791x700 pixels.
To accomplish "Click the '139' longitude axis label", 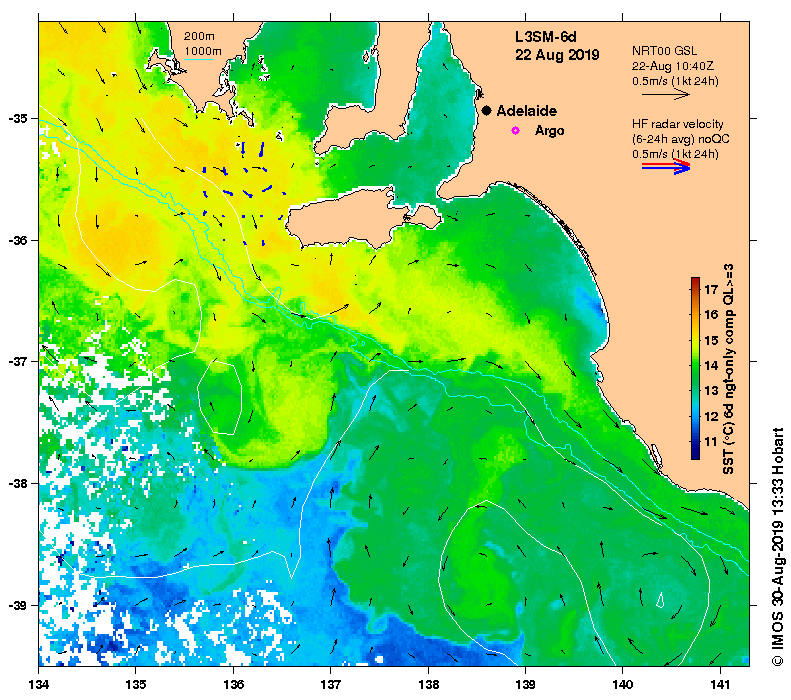I will (526, 684).
